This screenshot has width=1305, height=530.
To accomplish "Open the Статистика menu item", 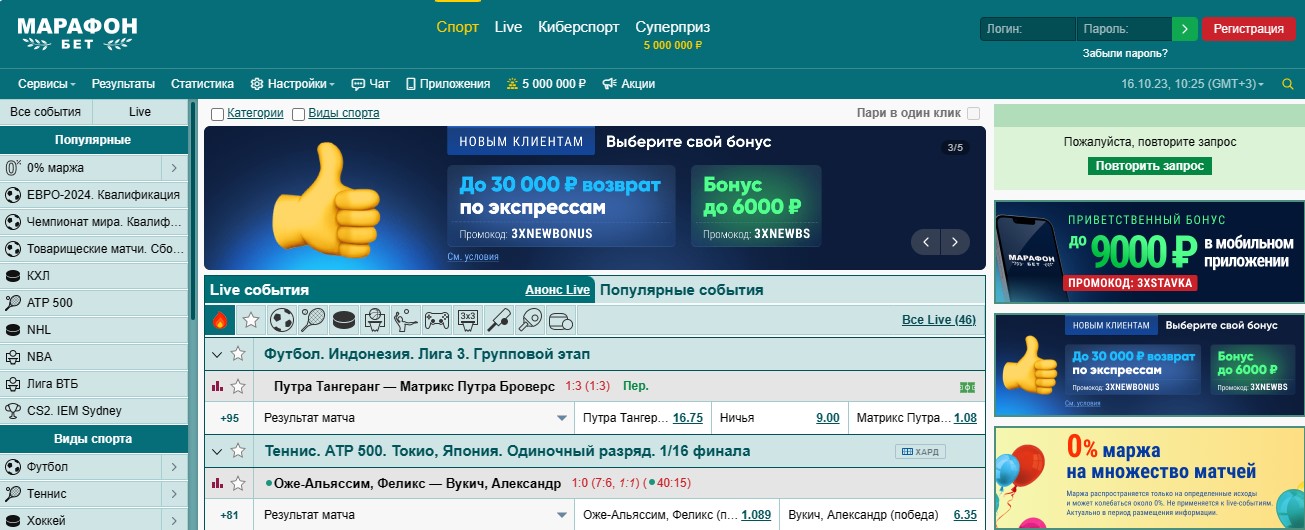I will click(x=202, y=84).
